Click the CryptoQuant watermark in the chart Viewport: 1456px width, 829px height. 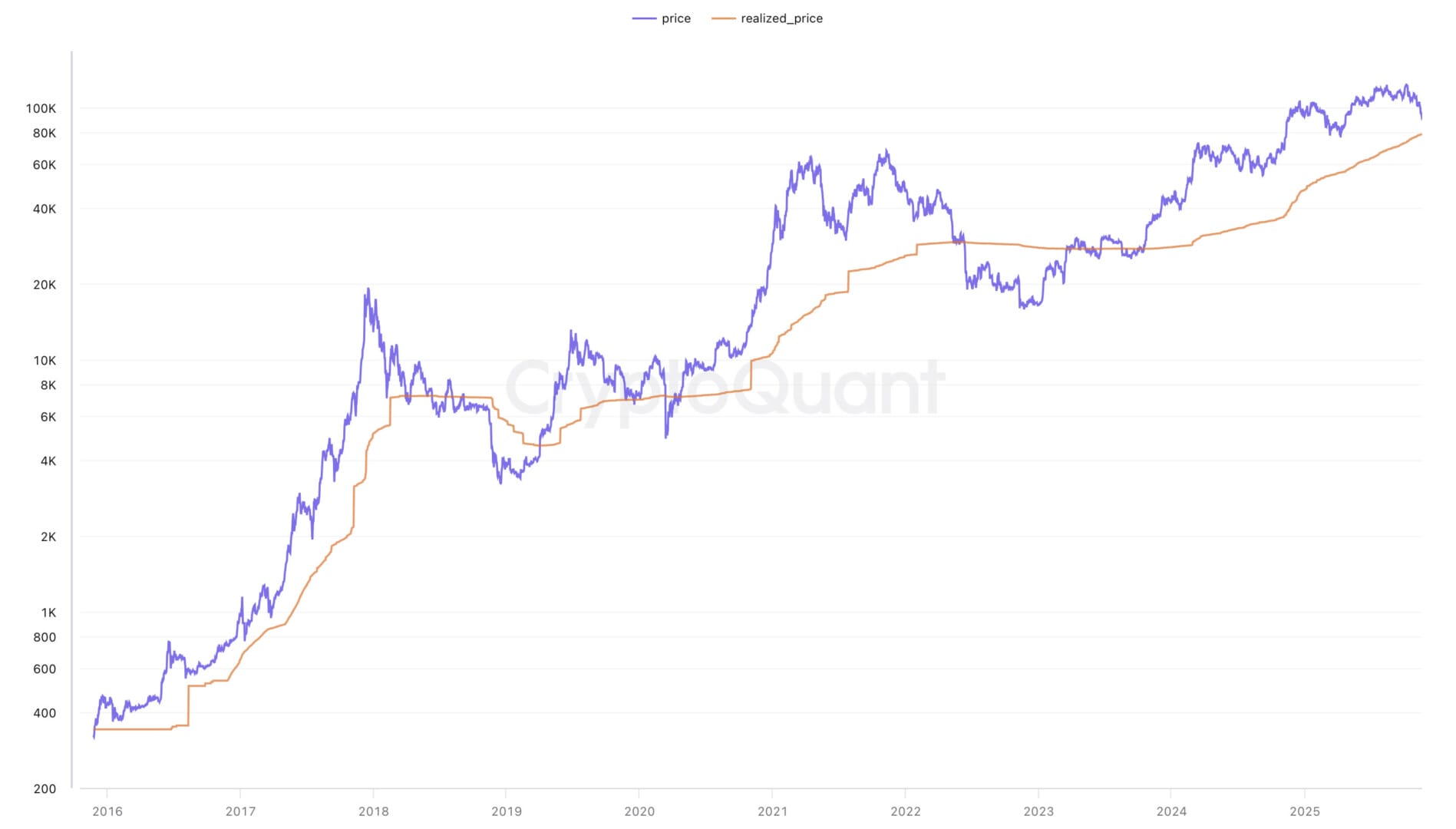725,389
